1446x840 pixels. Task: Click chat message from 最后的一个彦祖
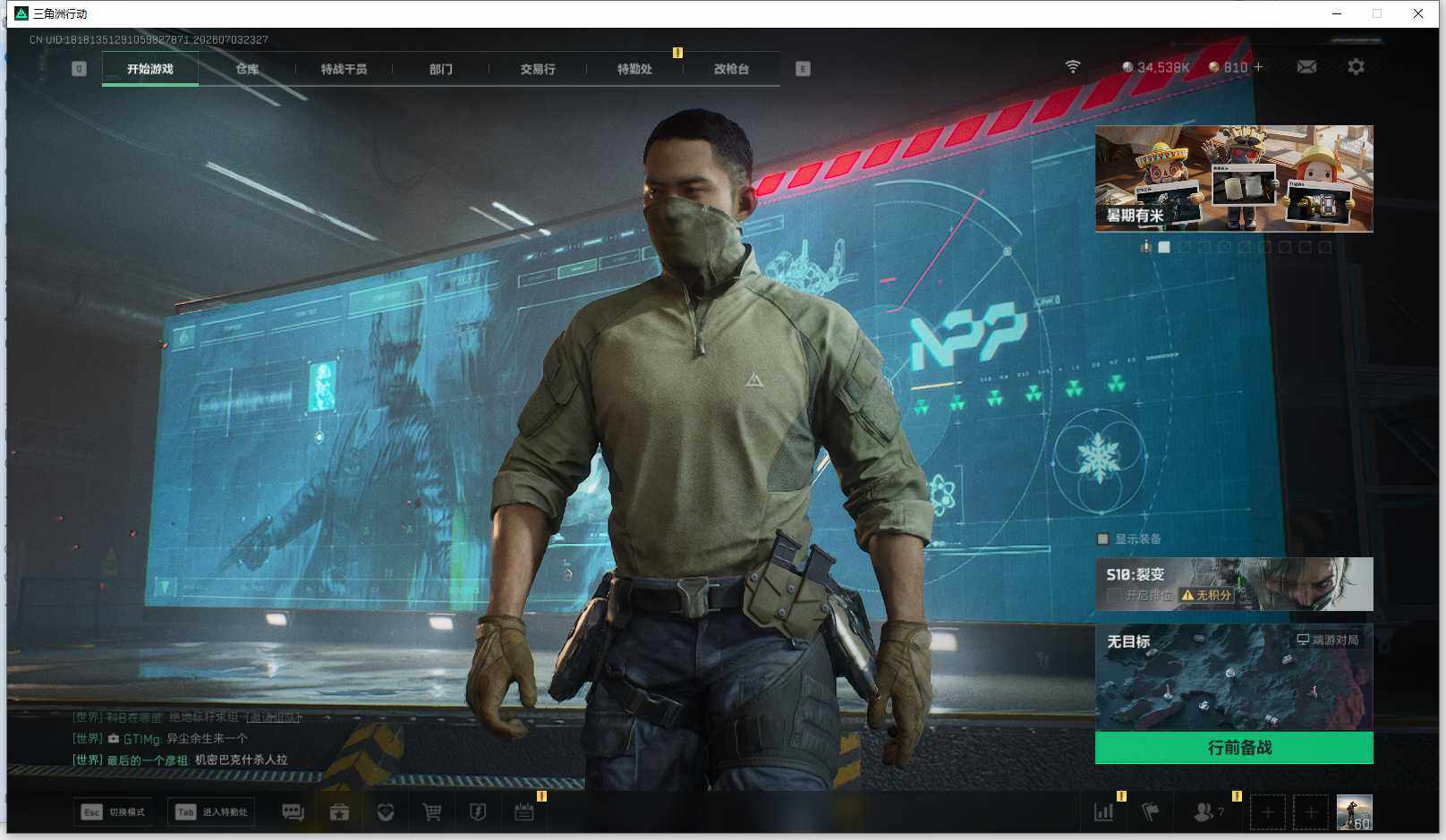[x=180, y=760]
